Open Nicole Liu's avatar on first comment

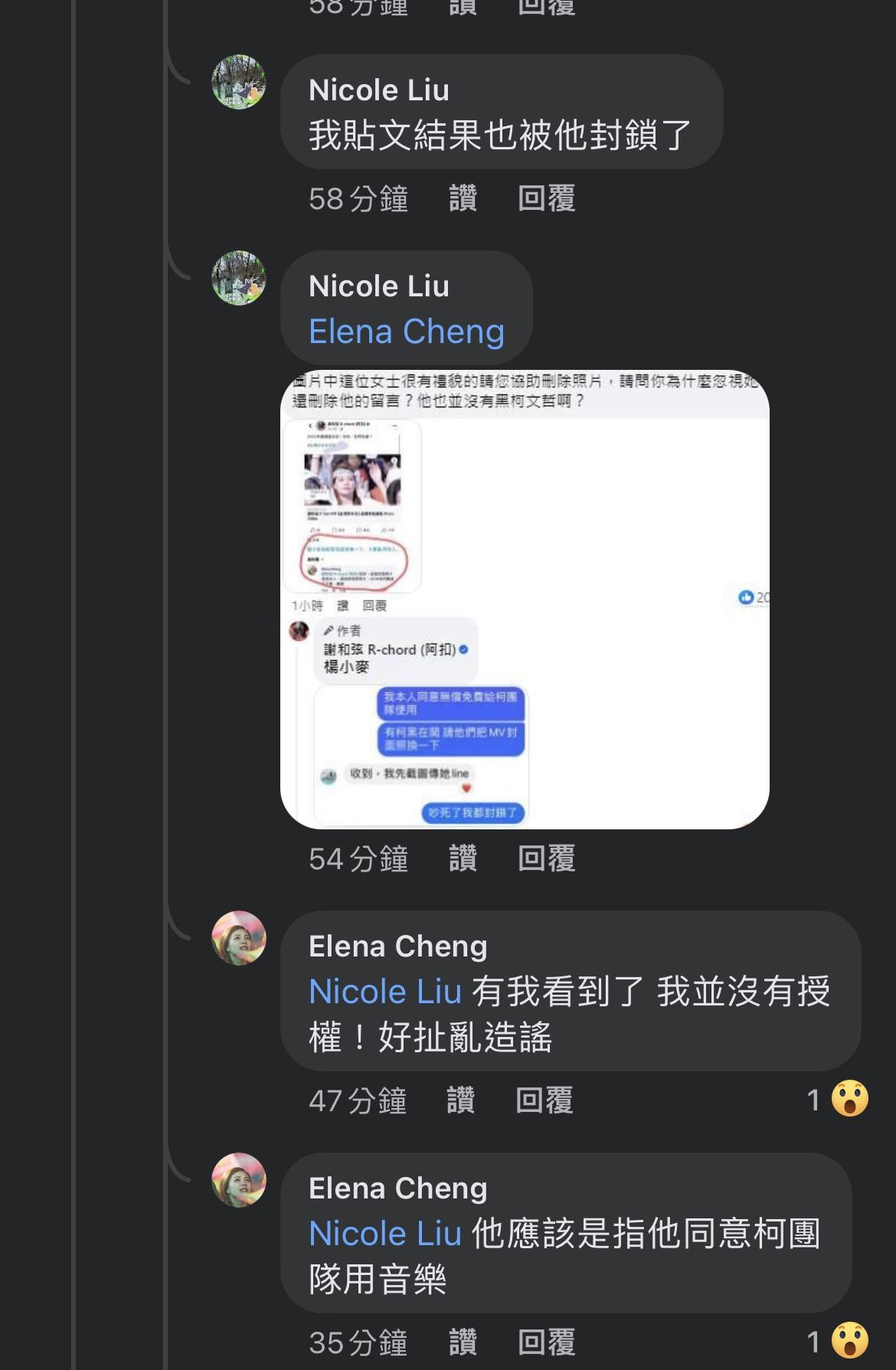(x=239, y=82)
